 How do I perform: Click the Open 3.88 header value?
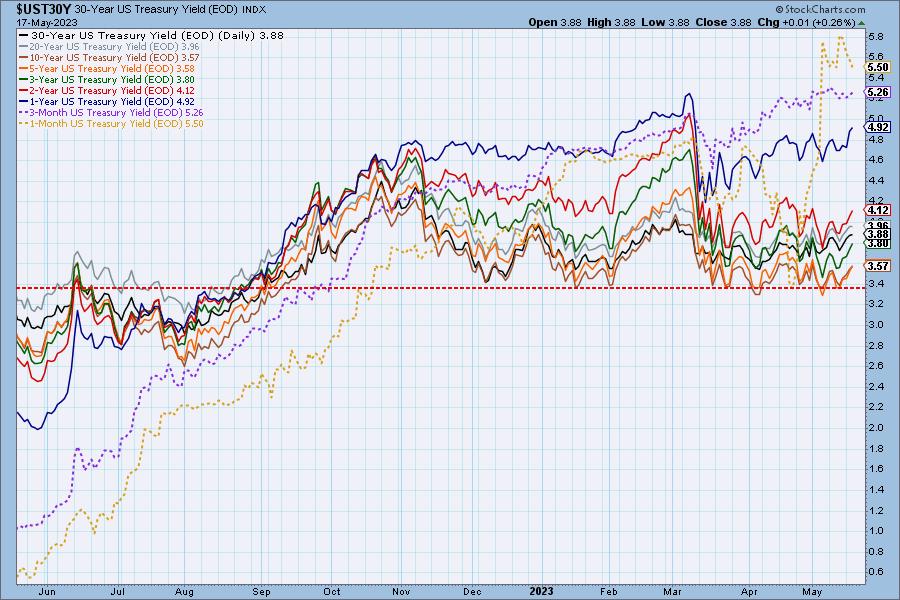point(555,22)
